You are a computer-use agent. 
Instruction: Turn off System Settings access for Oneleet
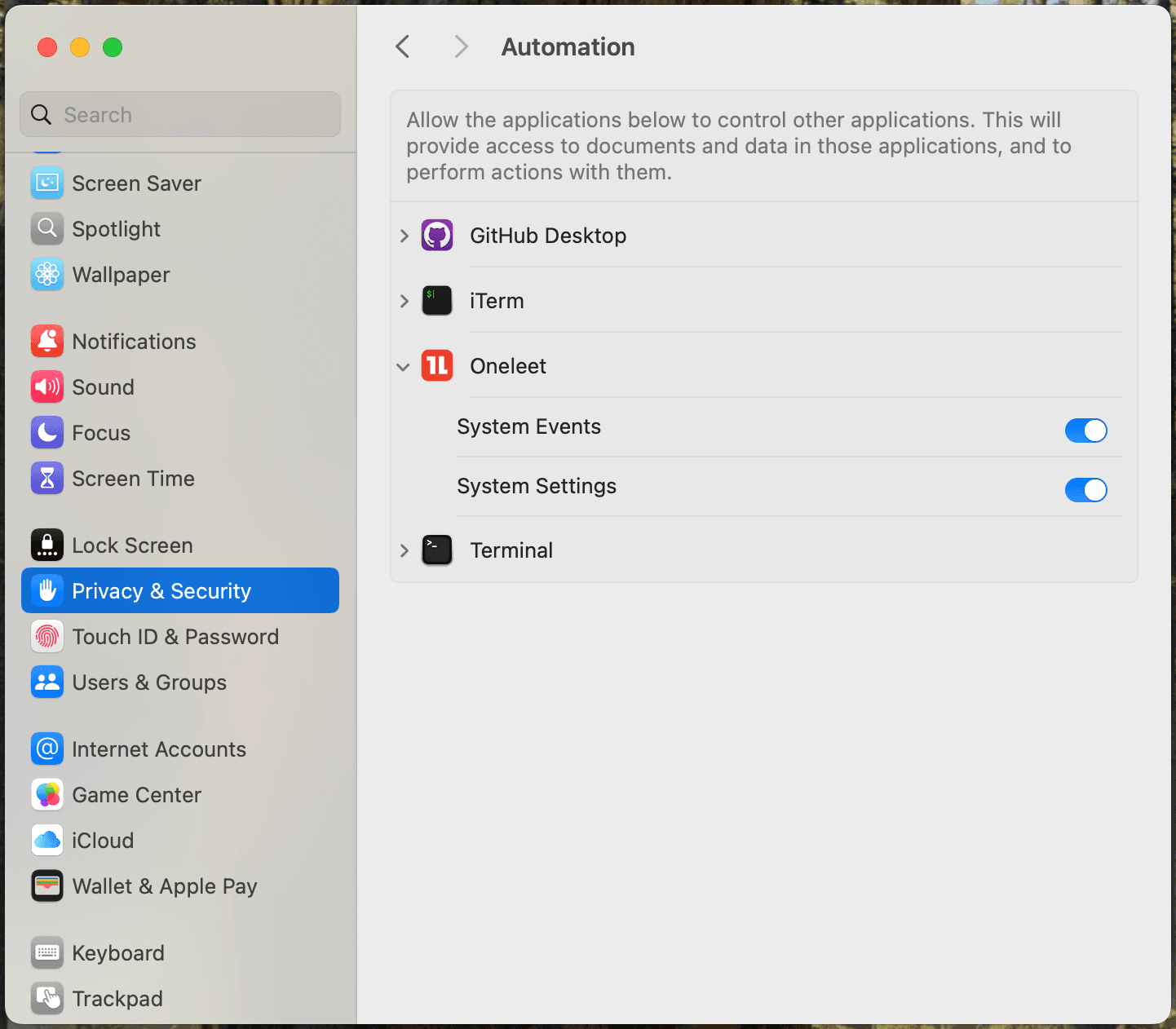pos(1085,489)
